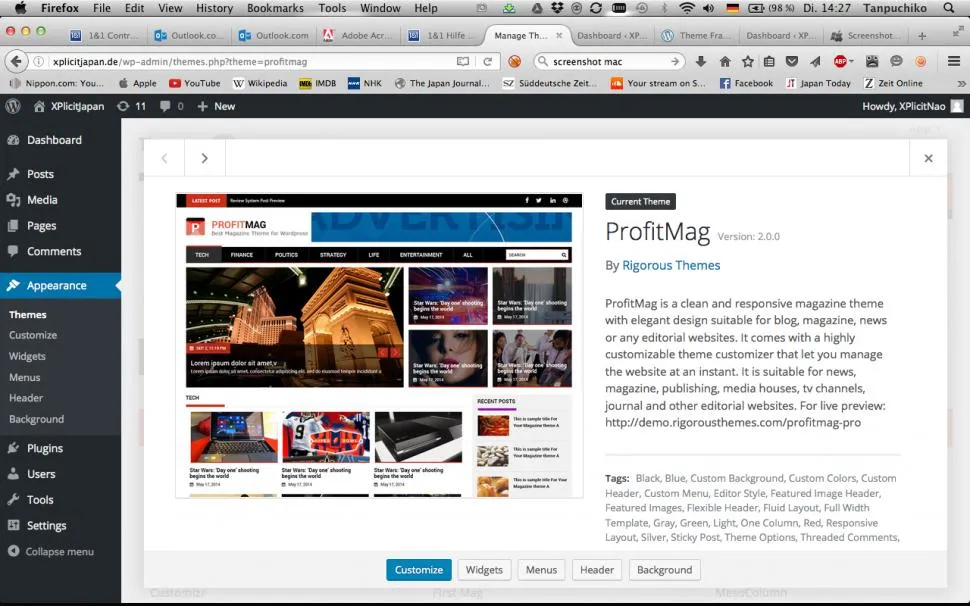Screen dimensions: 970x606
Task: Open the Facebook bookmark
Action: click(x=746, y=83)
